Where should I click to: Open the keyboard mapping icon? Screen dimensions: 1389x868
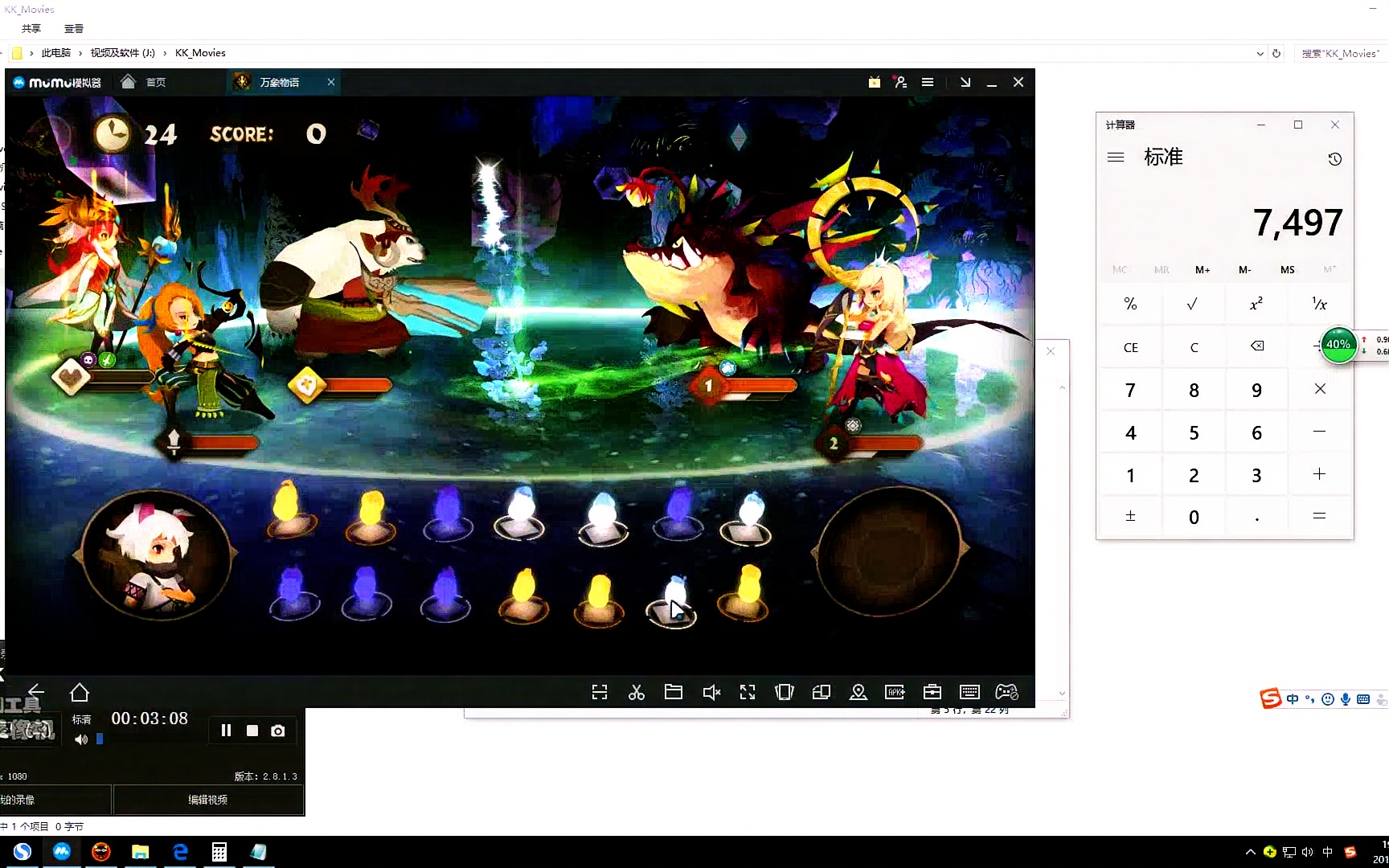[x=969, y=692]
